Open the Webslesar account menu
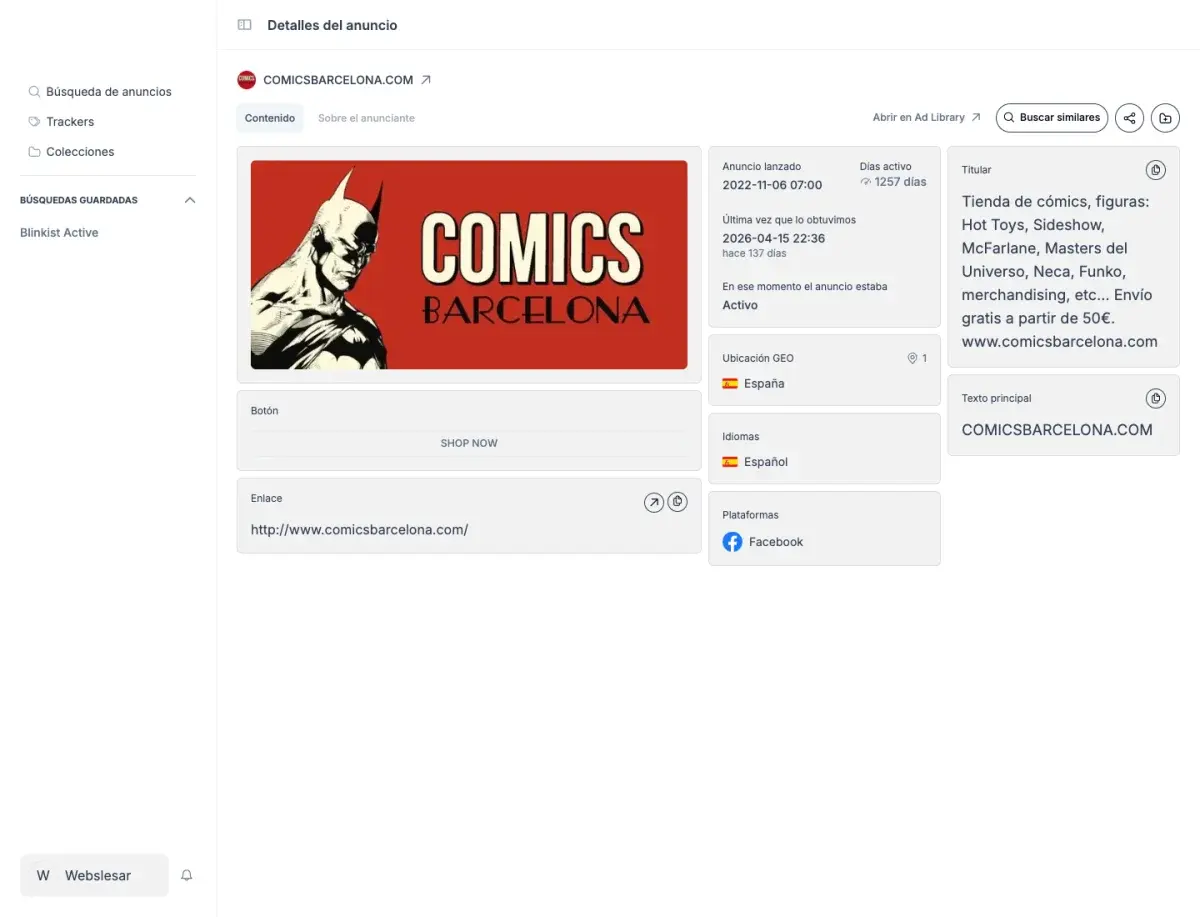The image size is (1200, 917). 94,875
